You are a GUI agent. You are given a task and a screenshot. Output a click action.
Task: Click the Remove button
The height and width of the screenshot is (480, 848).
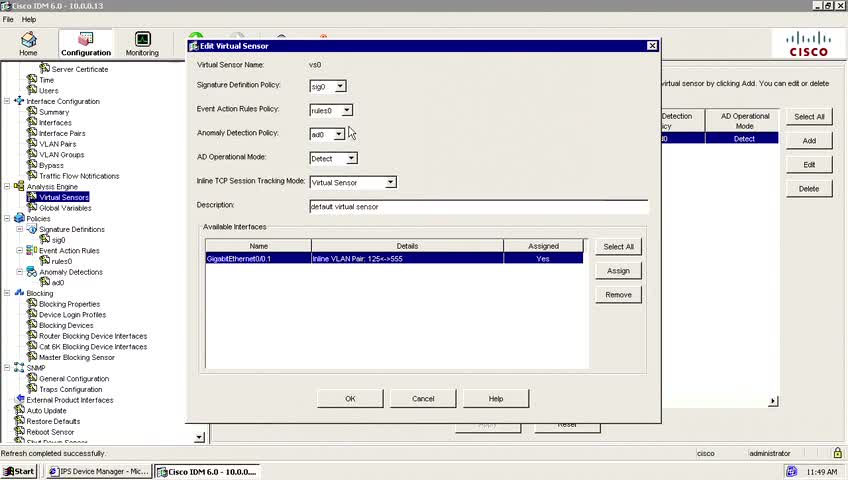point(618,295)
